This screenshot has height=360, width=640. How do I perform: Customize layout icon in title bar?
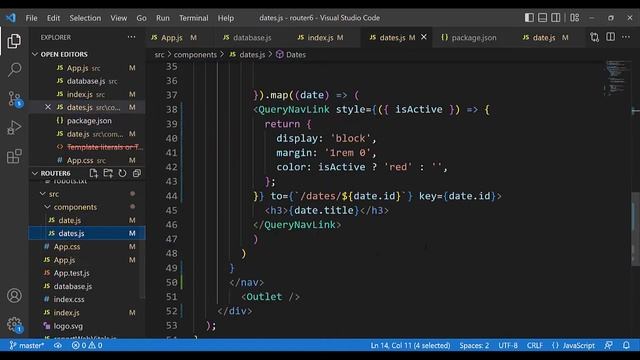click(575, 18)
